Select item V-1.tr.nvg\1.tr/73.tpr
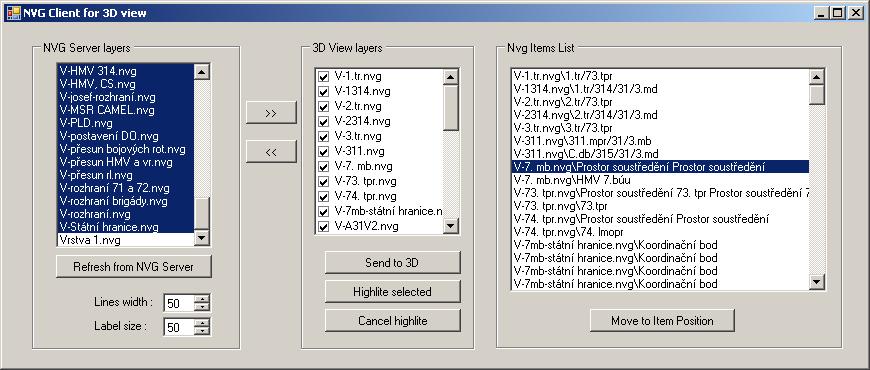 (x=660, y=76)
